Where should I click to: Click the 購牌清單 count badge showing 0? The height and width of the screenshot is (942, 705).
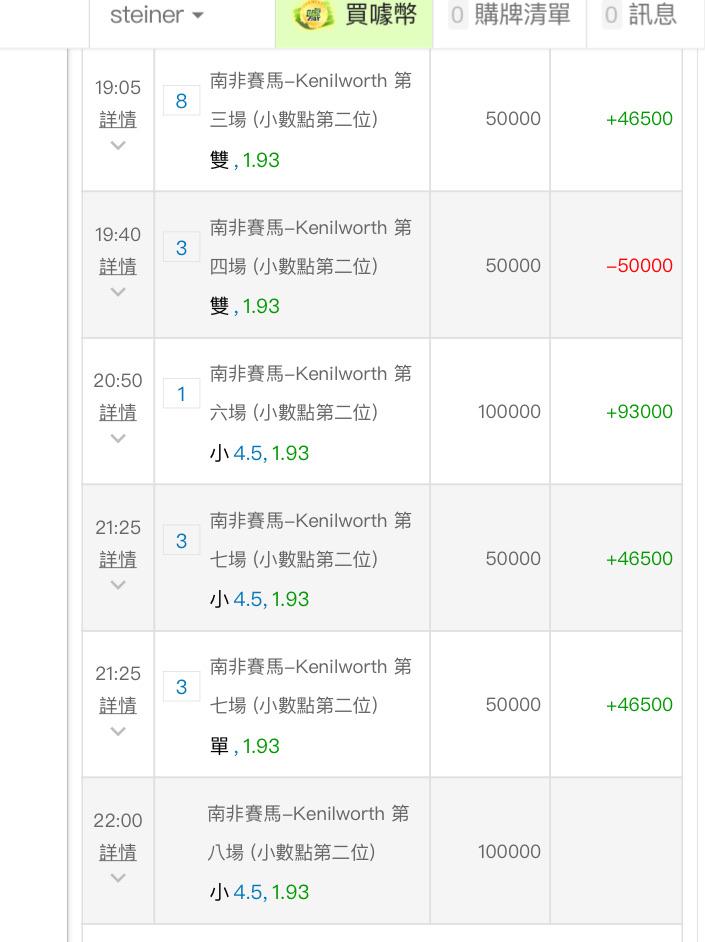pos(458,15)
